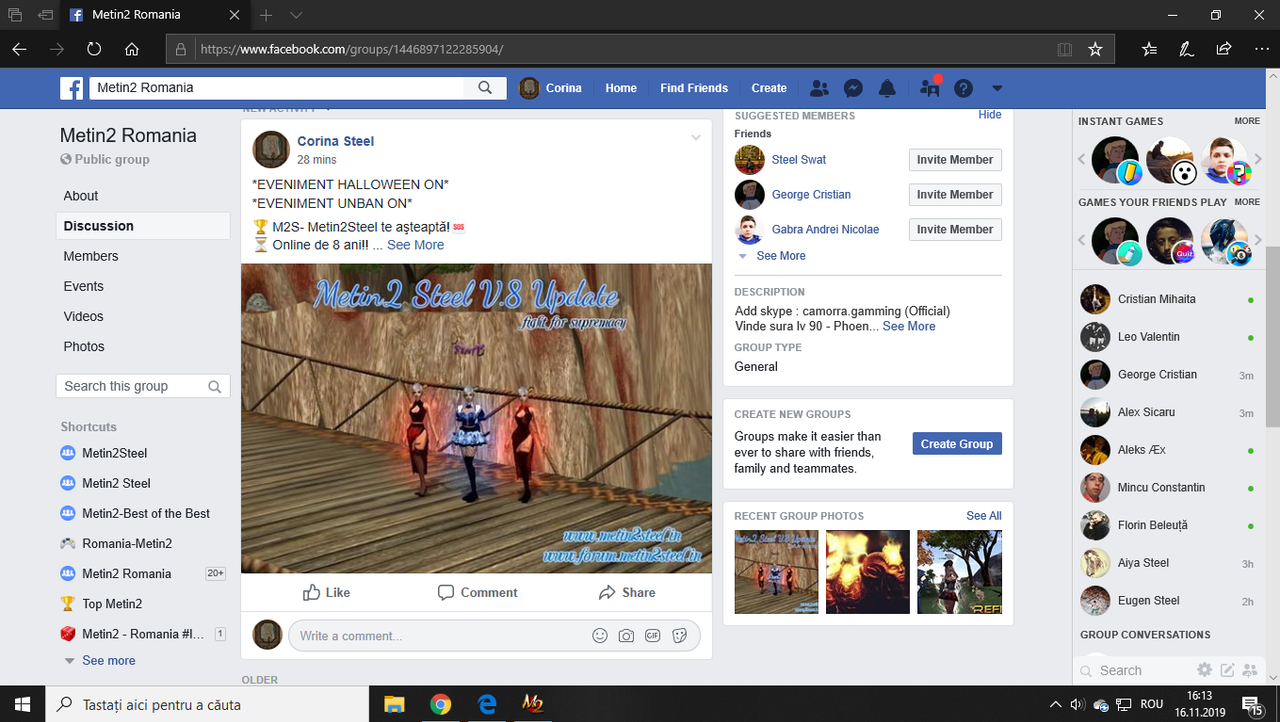Show hidden system tray icons
1280x722 pixels.
click(x=1056, y=704)
